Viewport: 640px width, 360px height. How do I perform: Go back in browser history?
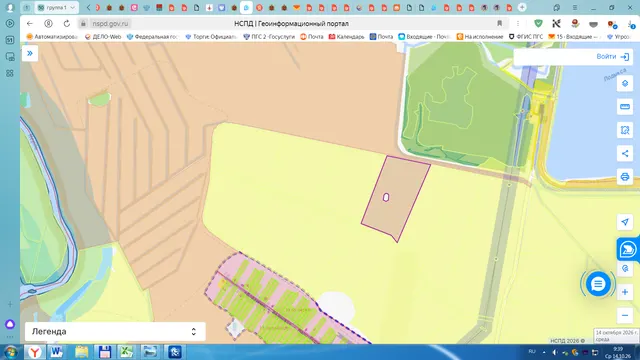pos(29,24)
